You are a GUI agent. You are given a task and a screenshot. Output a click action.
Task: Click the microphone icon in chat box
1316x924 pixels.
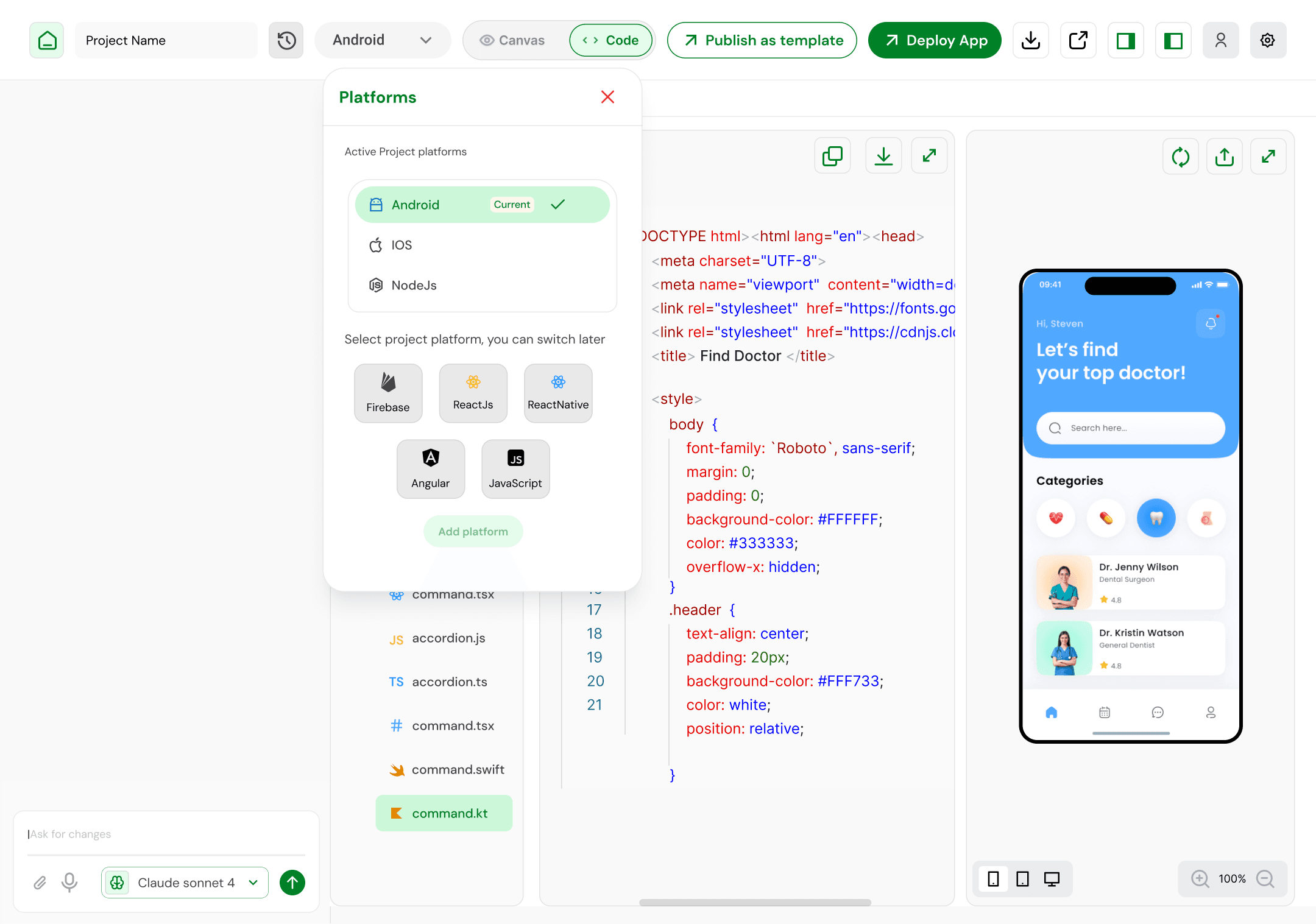coord(69,882)
